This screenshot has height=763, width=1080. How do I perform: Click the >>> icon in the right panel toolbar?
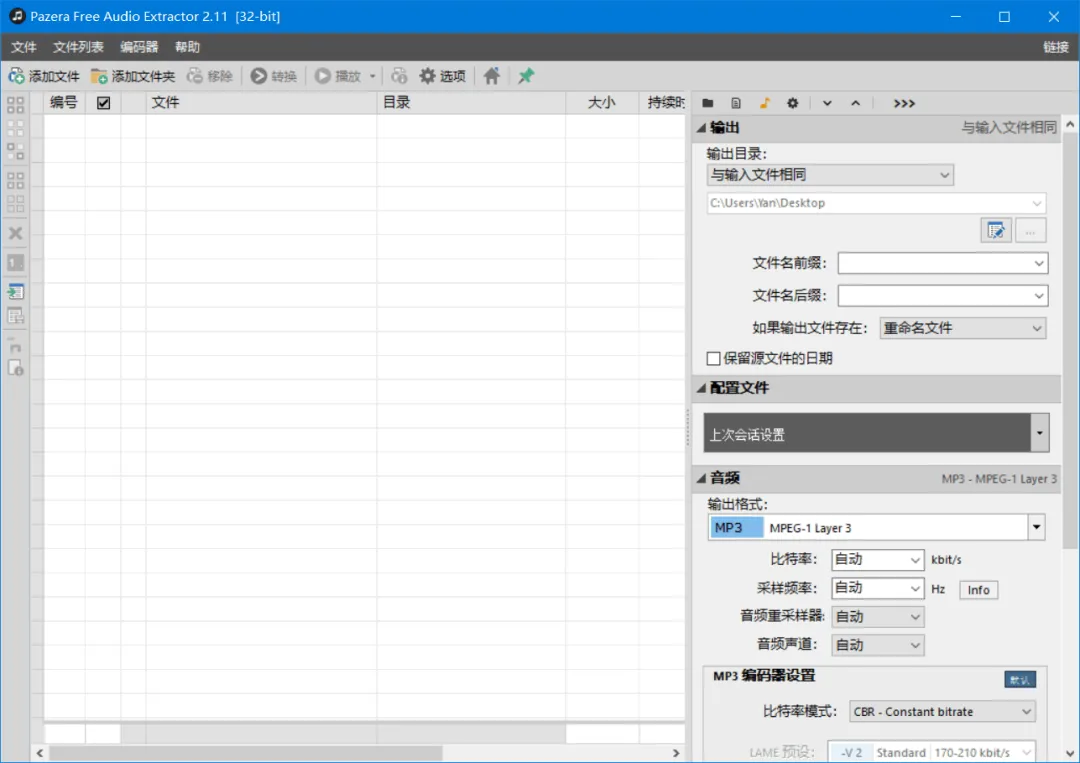(x=904, y=103)
